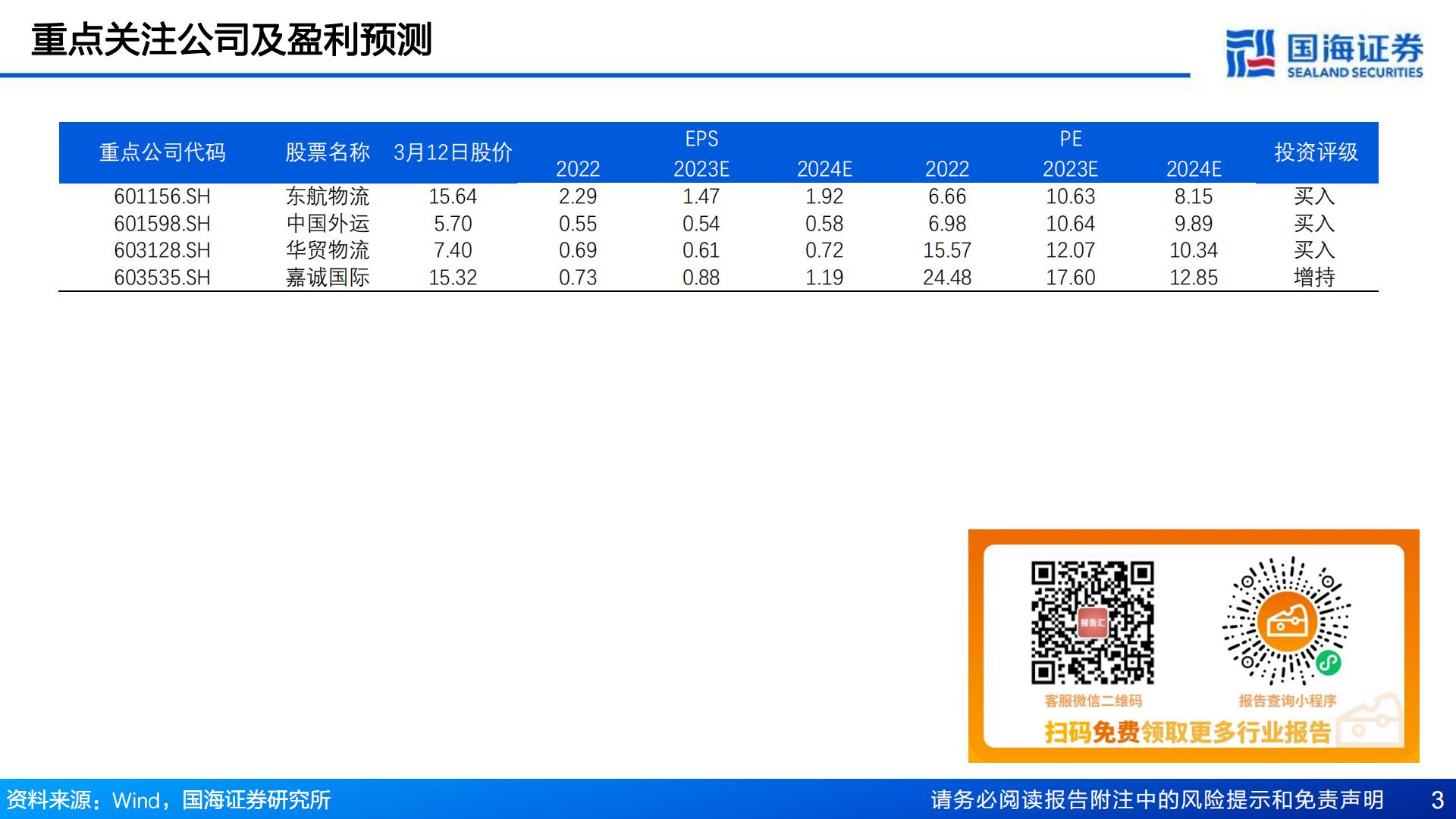This screenshot has width=1456, height=819.
Task: Click stock code 603535.SH
Action: 162,278
